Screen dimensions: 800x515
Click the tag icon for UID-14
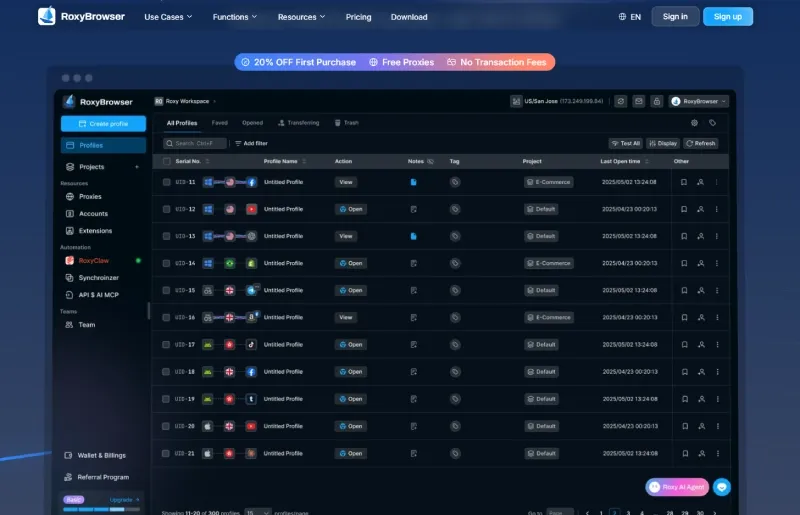click(455, 263)
